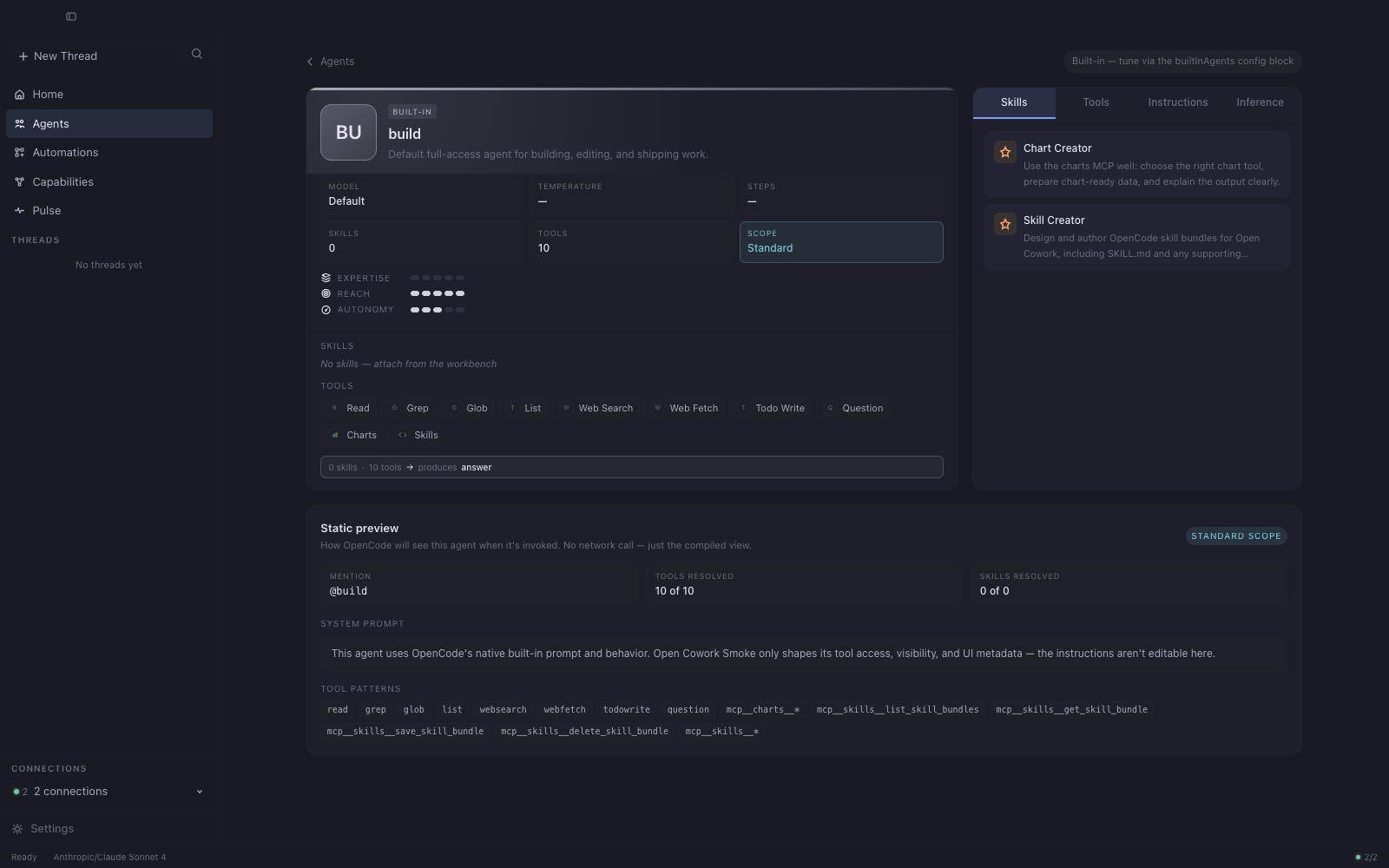The height and width of the screenshot is (868, 1389).
Task: Open Settings at the bottom of sidebar
Action: tap(109, 829)
